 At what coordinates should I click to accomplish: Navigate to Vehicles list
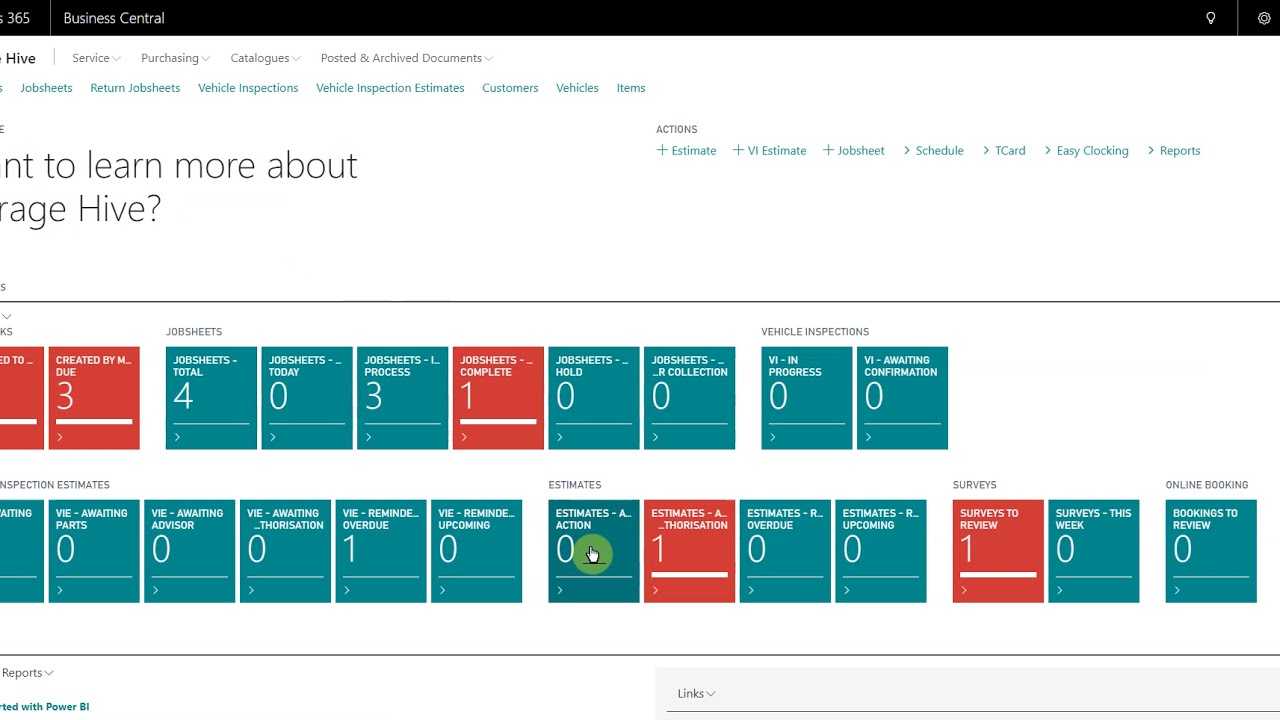click(577, 88)
